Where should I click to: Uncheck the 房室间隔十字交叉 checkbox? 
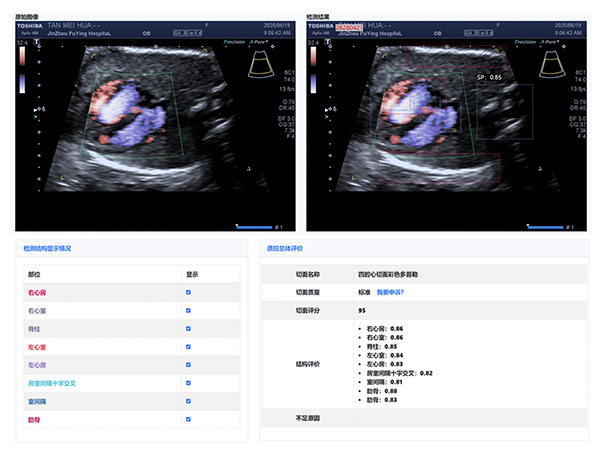188,383
